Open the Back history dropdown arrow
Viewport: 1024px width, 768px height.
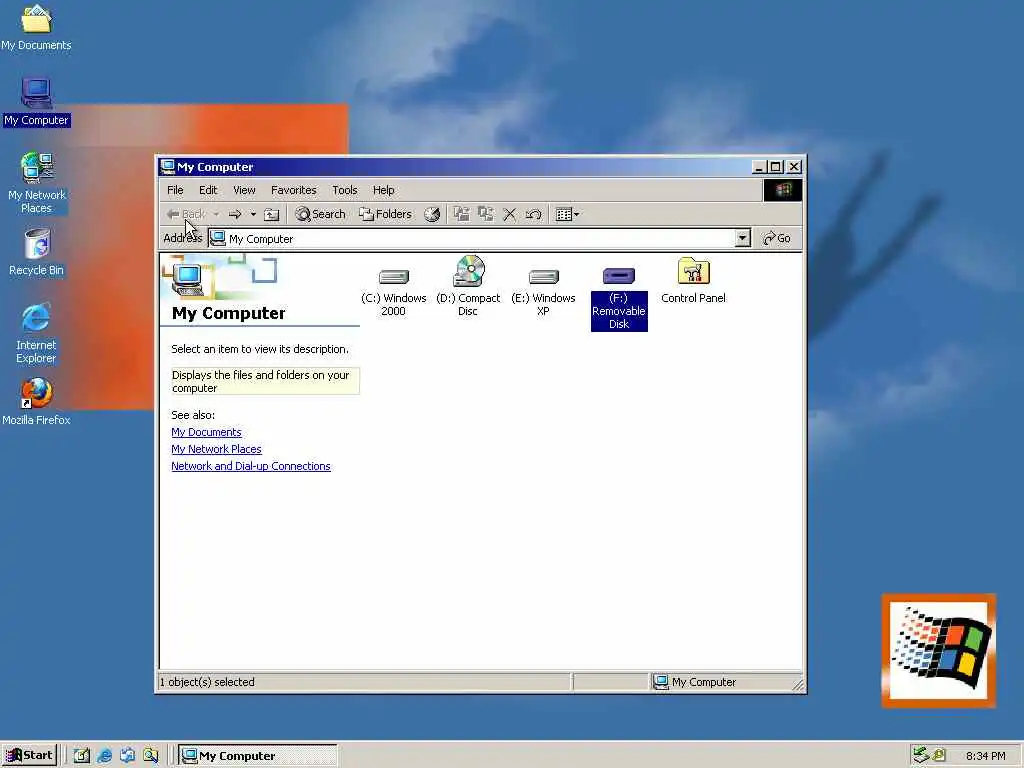tap(216, 214)
